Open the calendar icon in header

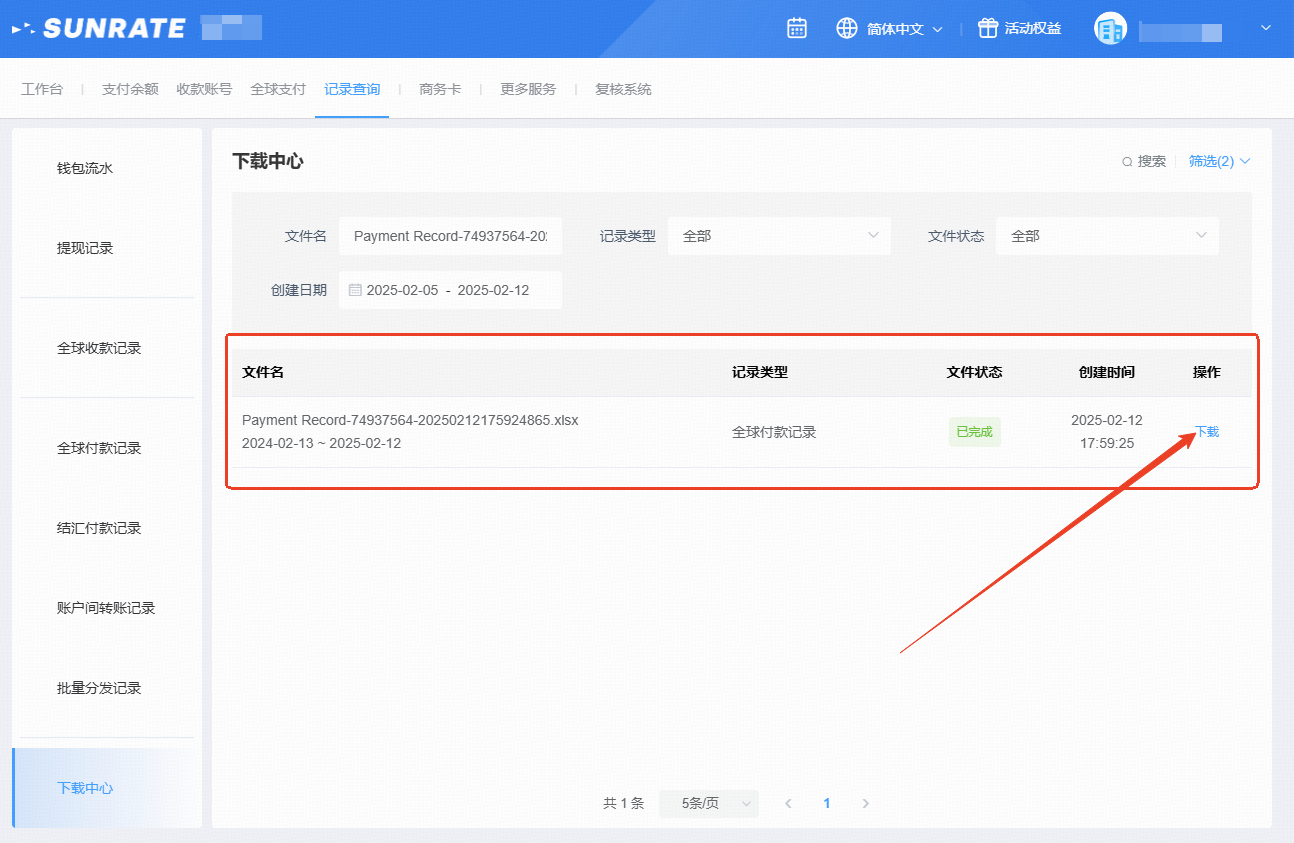pos(797,29)
